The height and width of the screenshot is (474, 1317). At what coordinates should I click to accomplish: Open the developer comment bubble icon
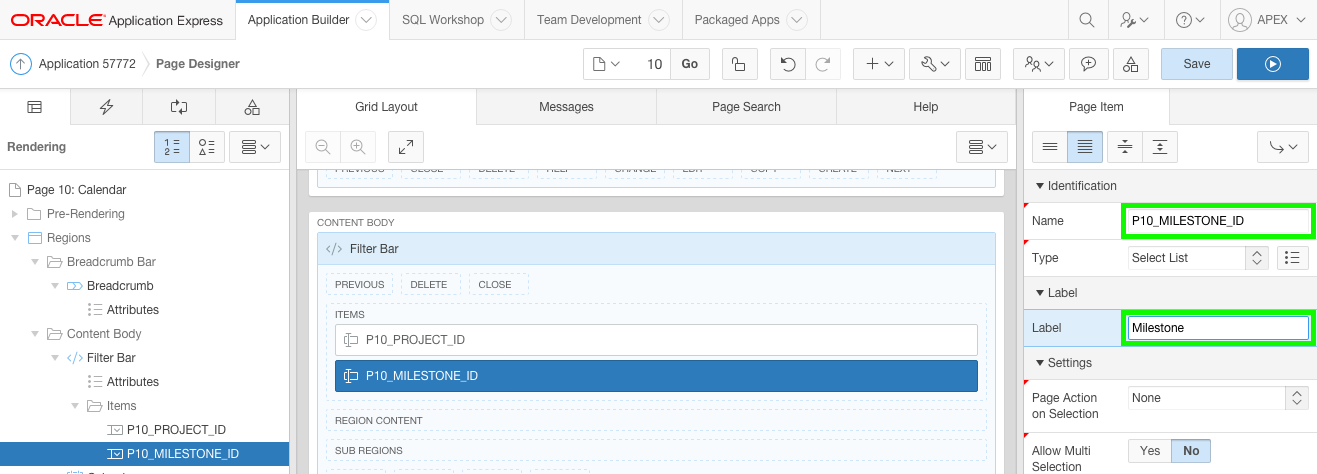pos(1088,64)
